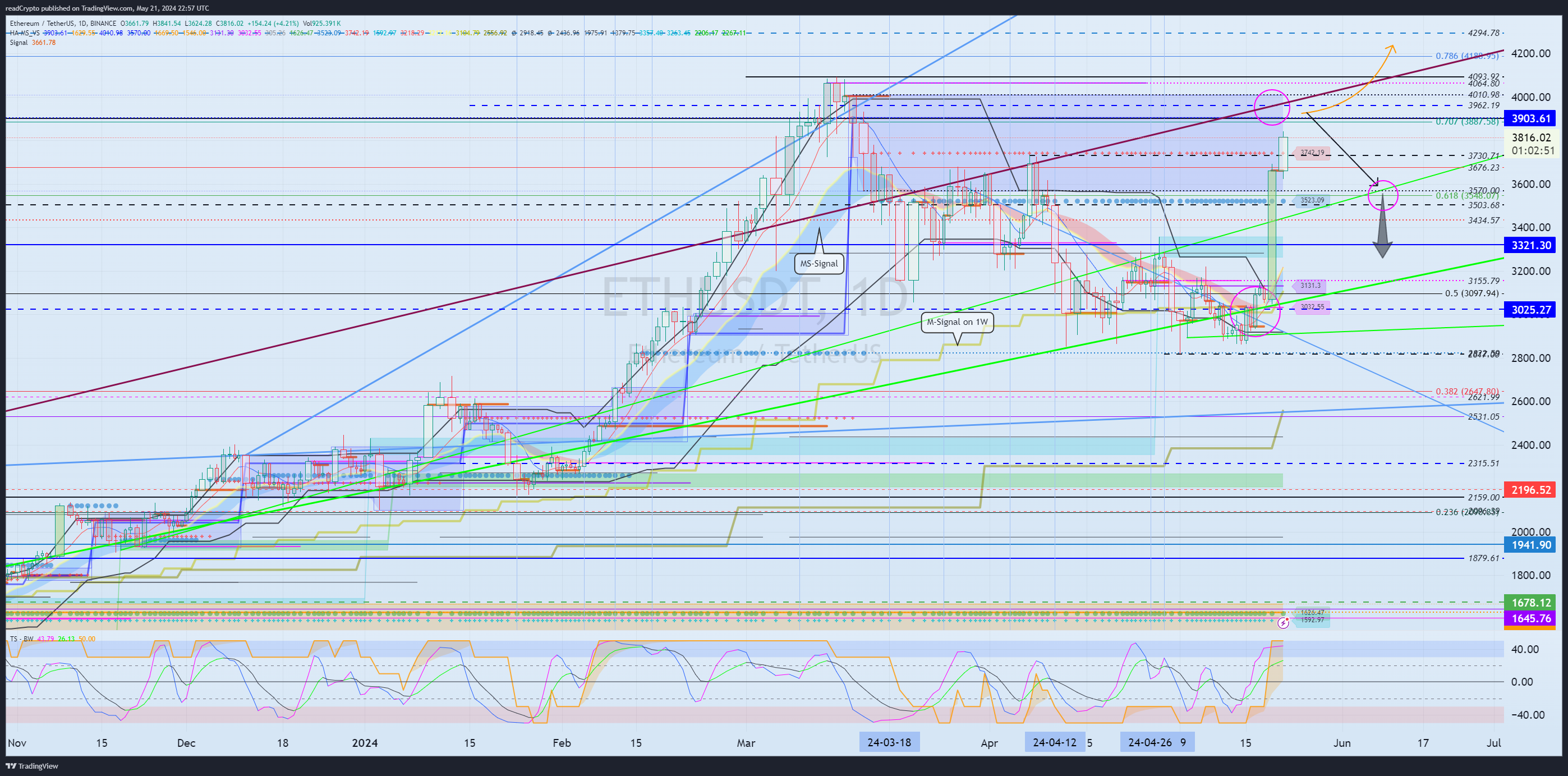This screenshot has width=1568, height=776.
Task: Click the 4294.78 level label
Action: (x=1483, y=33)
